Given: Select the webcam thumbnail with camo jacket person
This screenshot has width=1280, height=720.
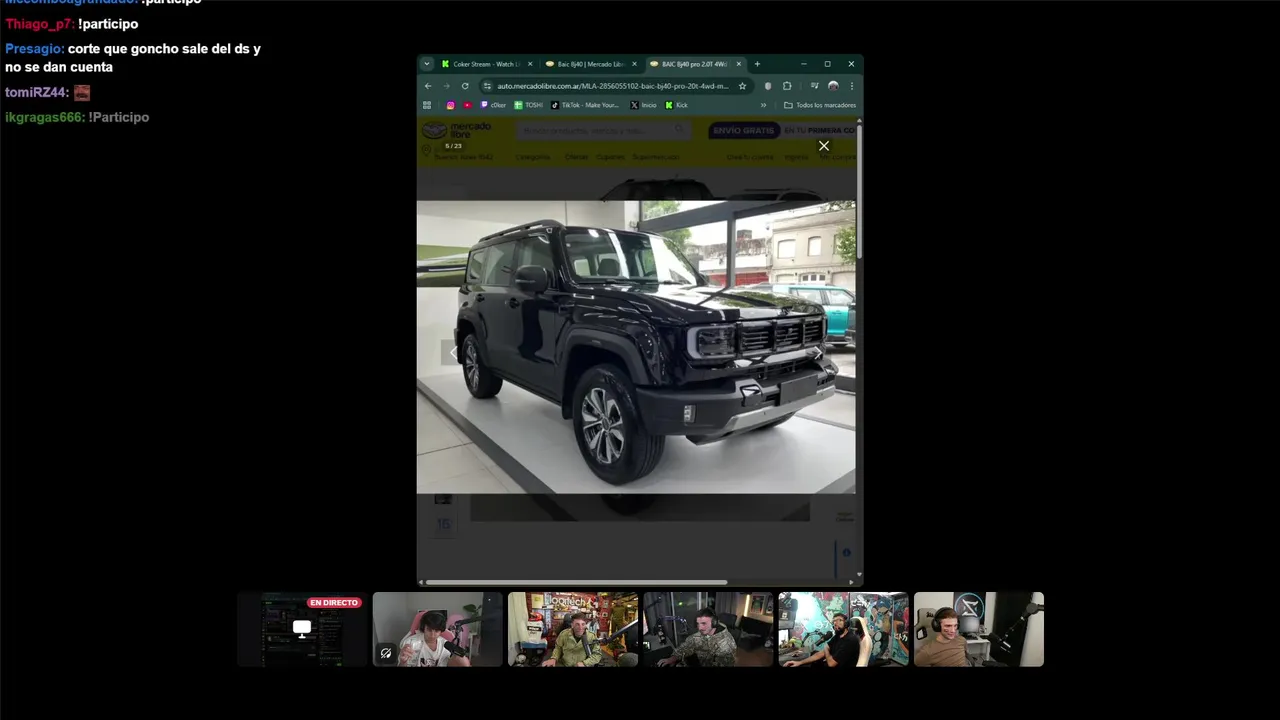Looking at the screenshot, I should point(708,629).
